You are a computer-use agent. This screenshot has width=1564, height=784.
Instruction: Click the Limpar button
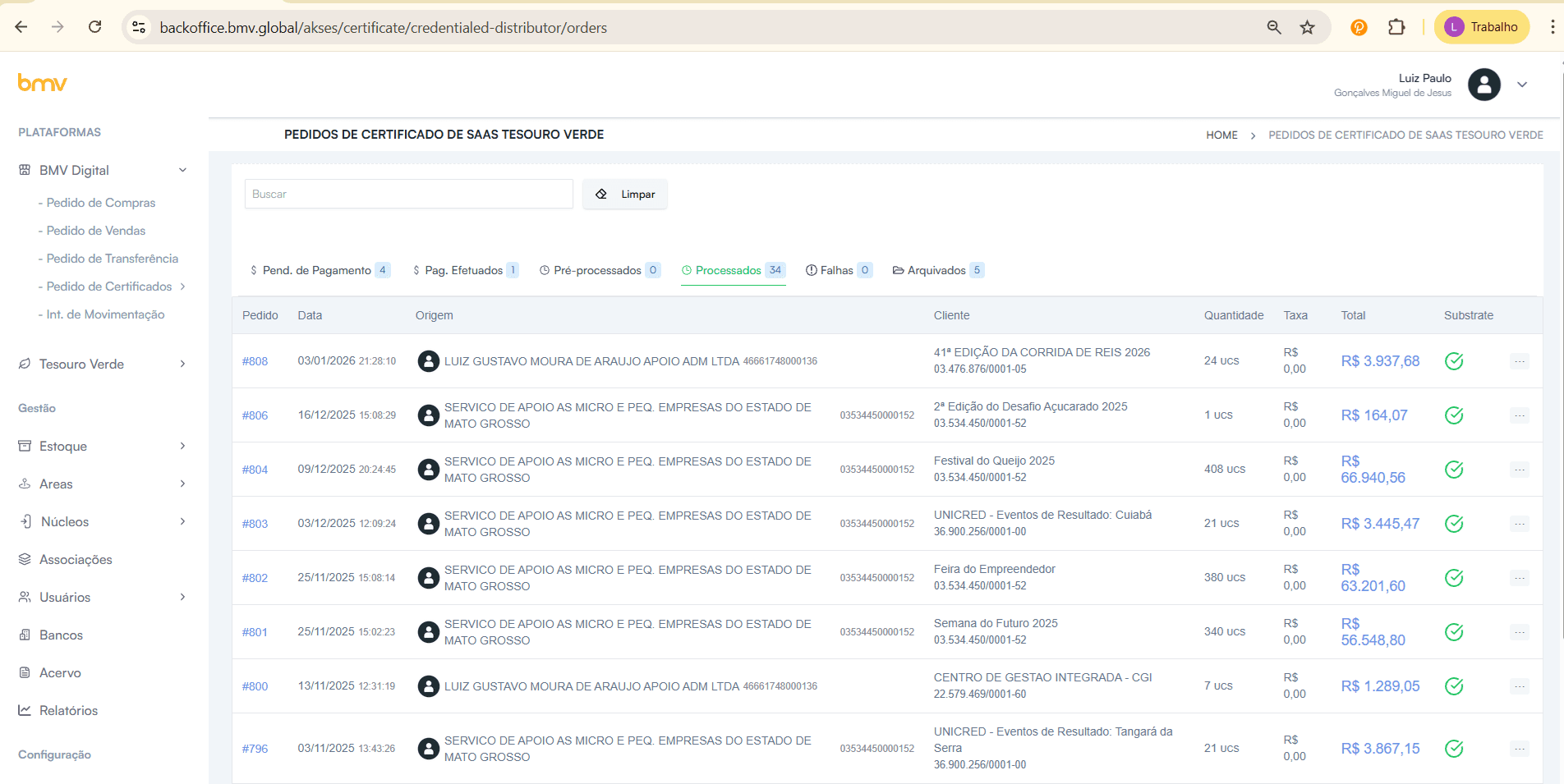(625, 194)
